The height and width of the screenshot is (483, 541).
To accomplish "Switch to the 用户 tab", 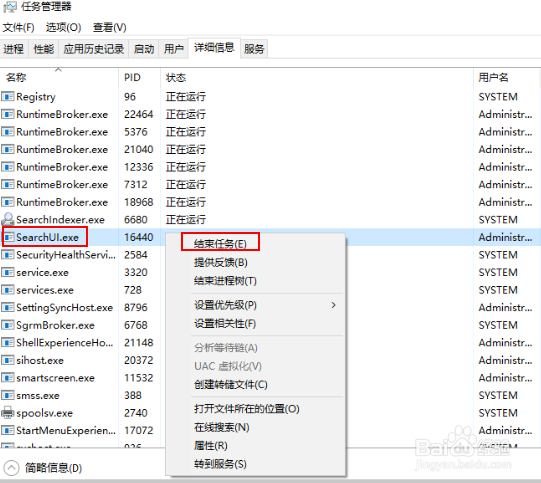I will point(174,49).
